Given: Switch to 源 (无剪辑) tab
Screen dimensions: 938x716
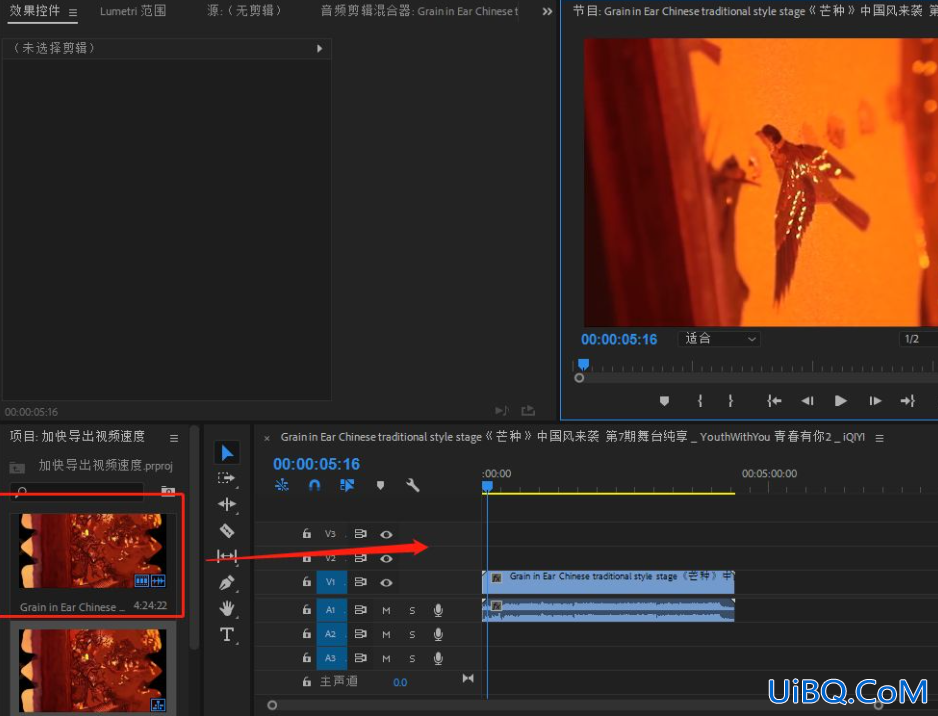Looking at the screenshot, I should (x=244, y=11).
